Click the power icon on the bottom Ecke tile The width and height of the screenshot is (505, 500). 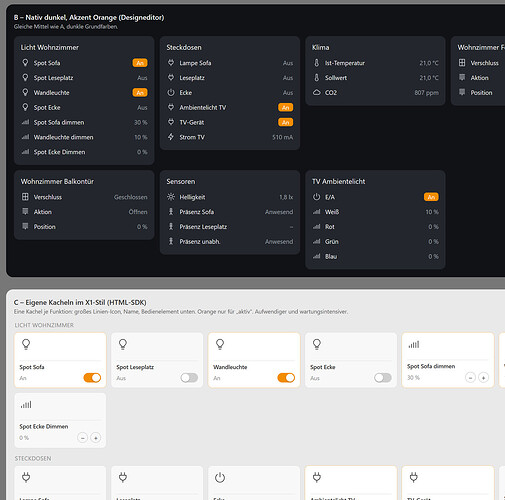pyautogui.click(x=220, y=478)
